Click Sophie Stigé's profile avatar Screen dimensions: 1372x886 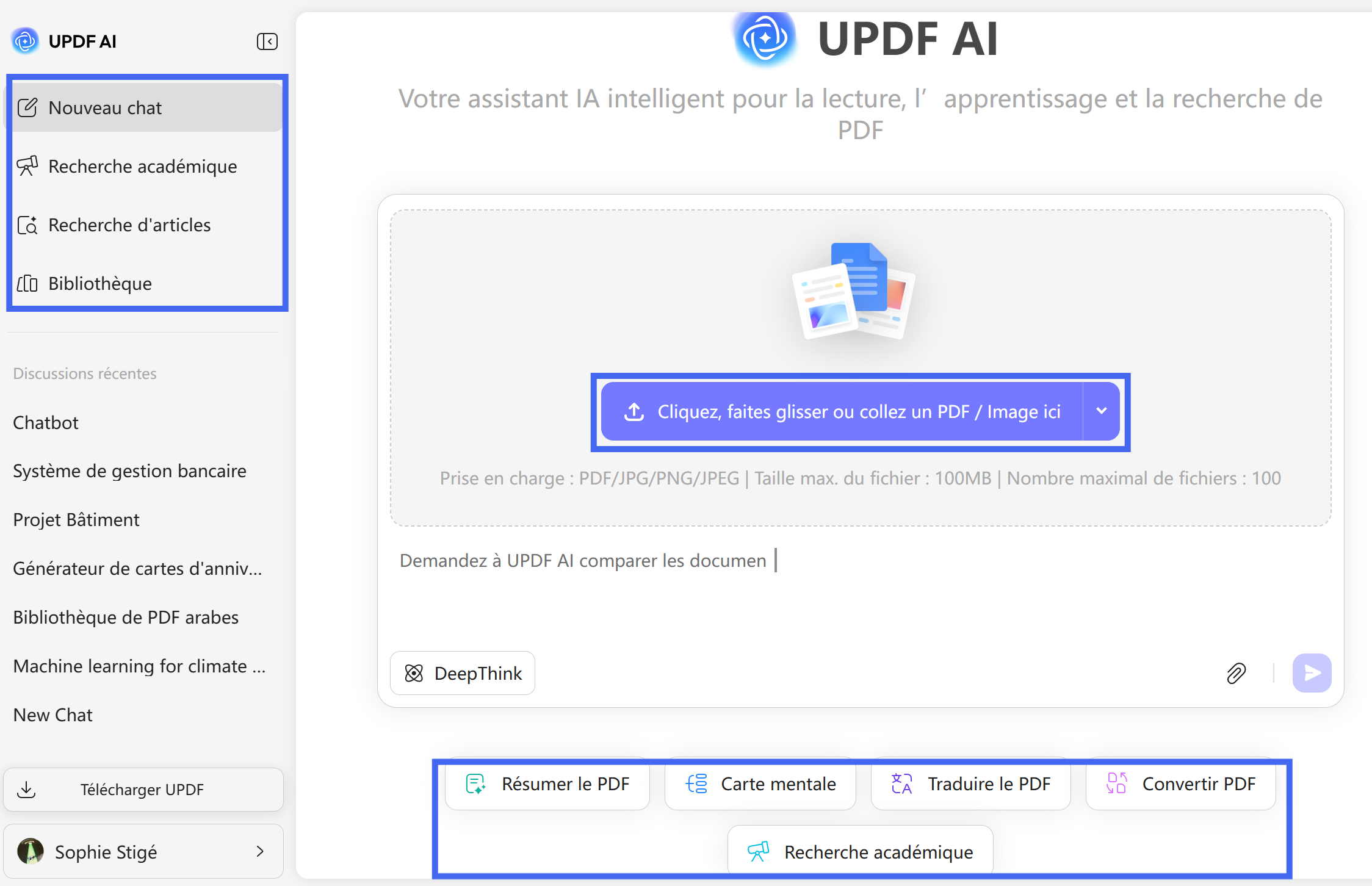coord(31,851)
